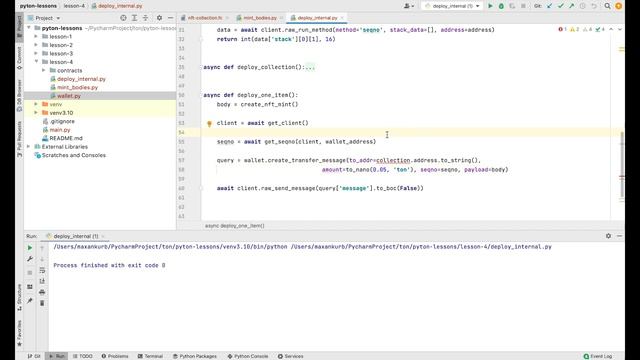Expand all in Project panel

[x=134, y=18]
